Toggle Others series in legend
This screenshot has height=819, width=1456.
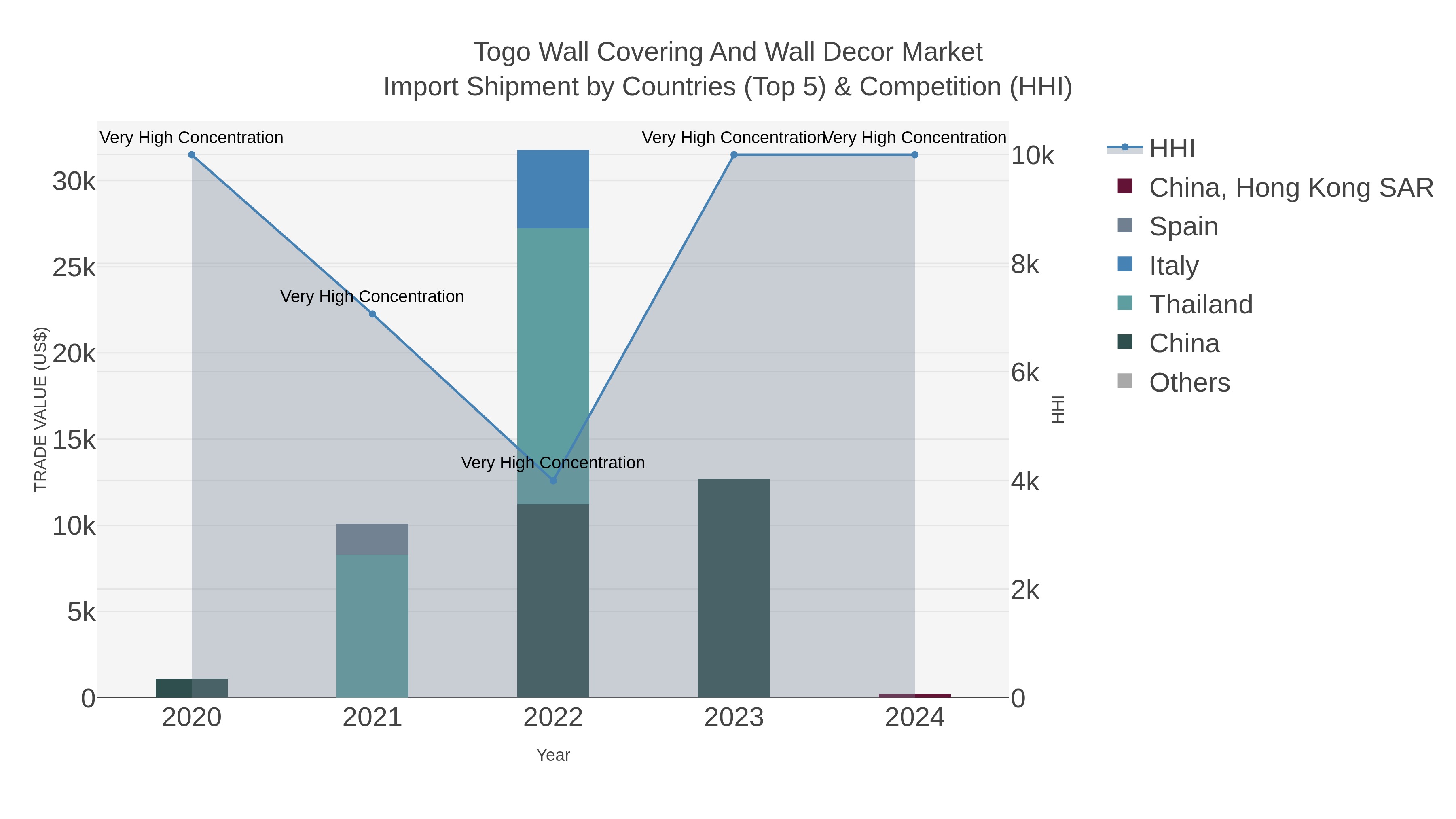[1173, 382]
